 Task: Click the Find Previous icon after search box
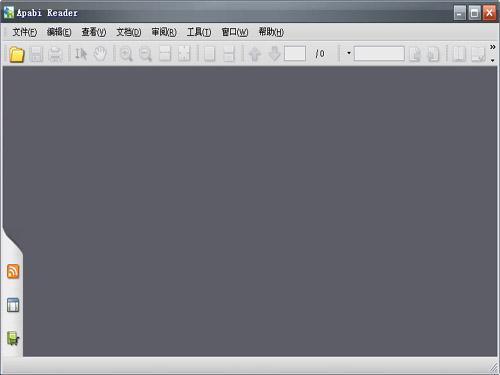click(x=415, y=54)
